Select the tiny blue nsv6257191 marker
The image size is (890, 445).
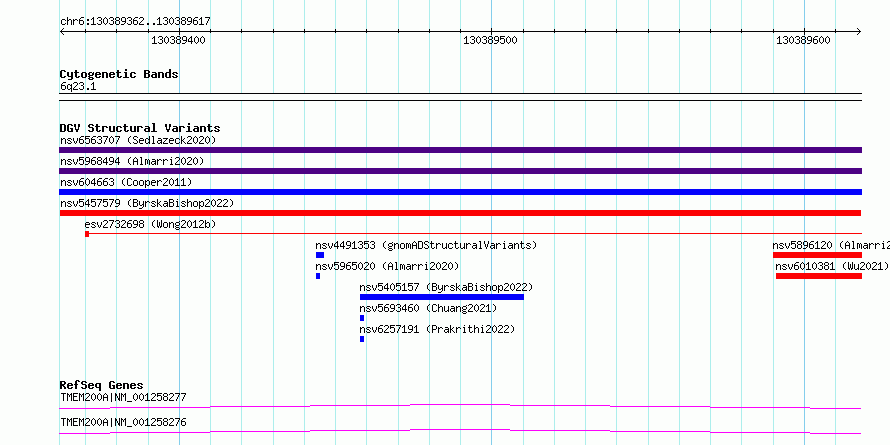click(362, 339)
